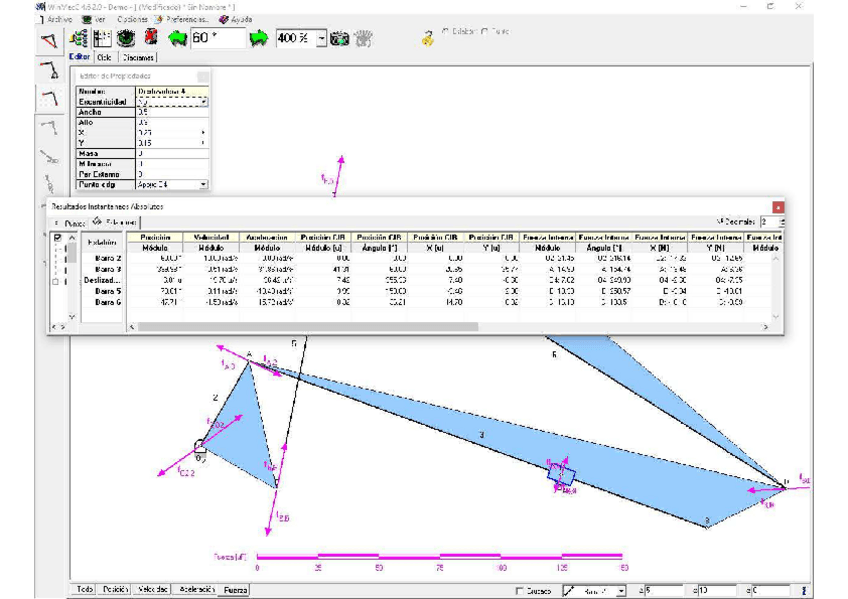Close the Resultados Instantáneos Absolutos window
This screenshot has width=848, height=599.
pyautogui.click(x=778, y=207)
